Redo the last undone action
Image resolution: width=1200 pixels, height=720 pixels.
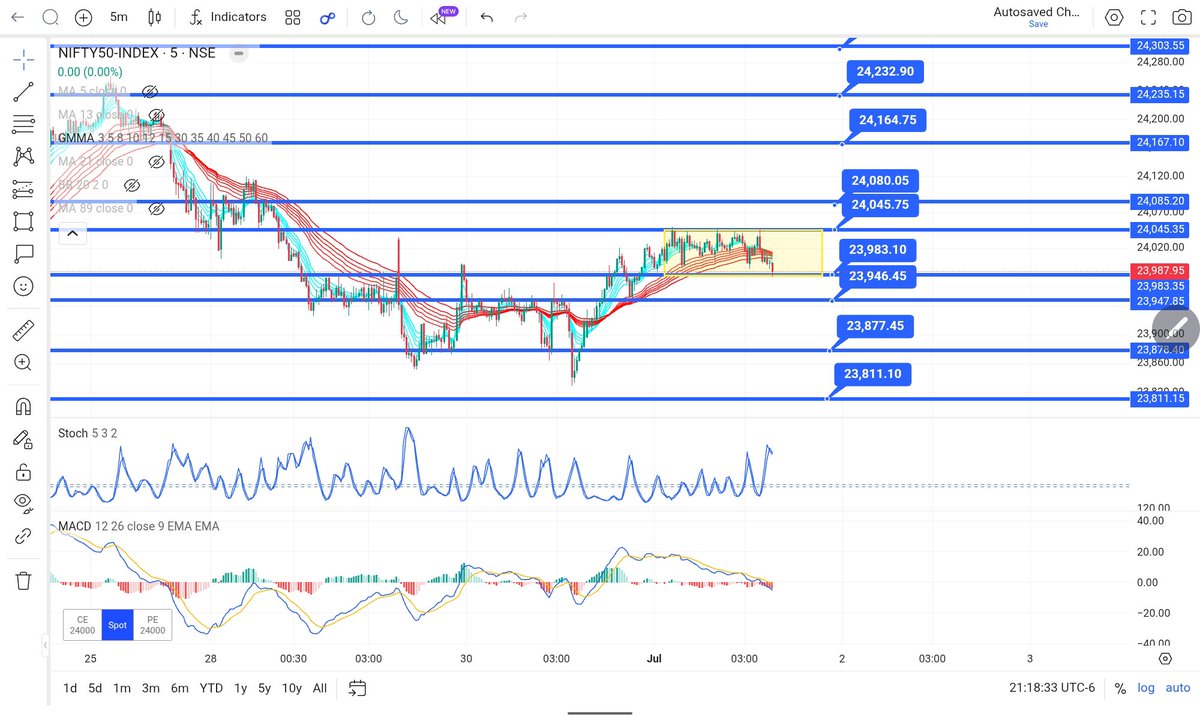[520, 17]
